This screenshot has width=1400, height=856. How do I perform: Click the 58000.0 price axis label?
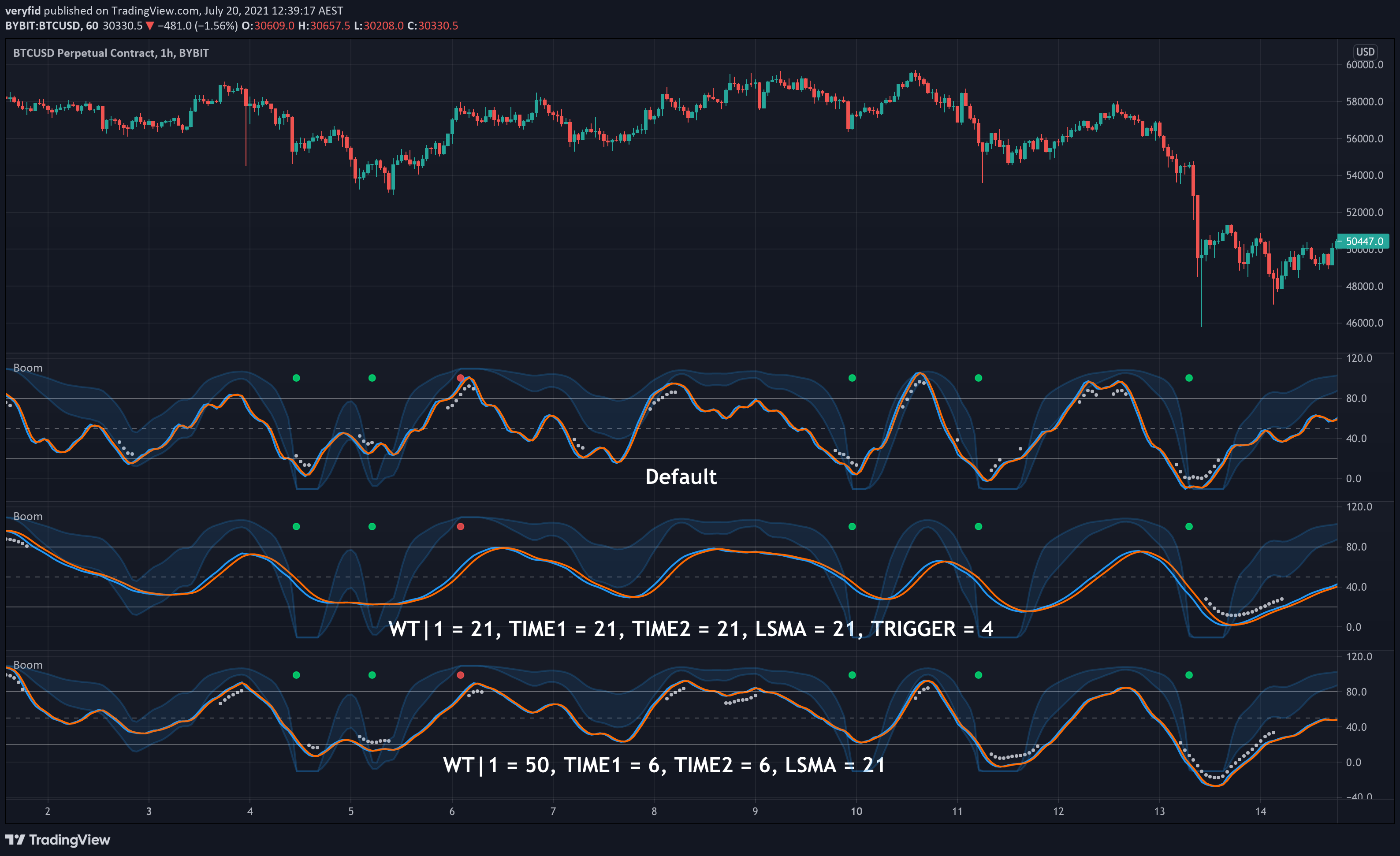[x=1364, y=102]
